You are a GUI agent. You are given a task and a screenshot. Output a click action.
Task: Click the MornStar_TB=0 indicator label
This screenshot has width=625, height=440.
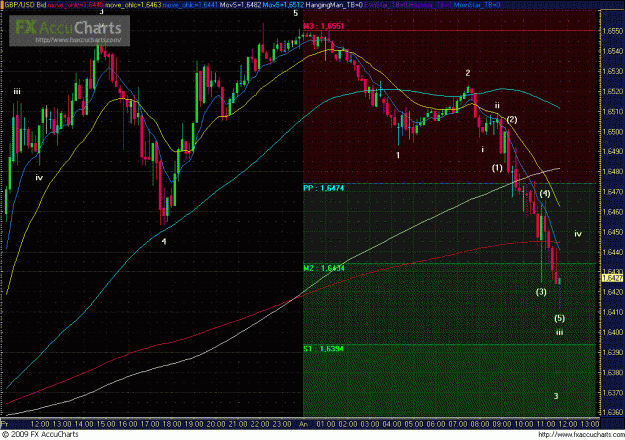tap(477, 5)
